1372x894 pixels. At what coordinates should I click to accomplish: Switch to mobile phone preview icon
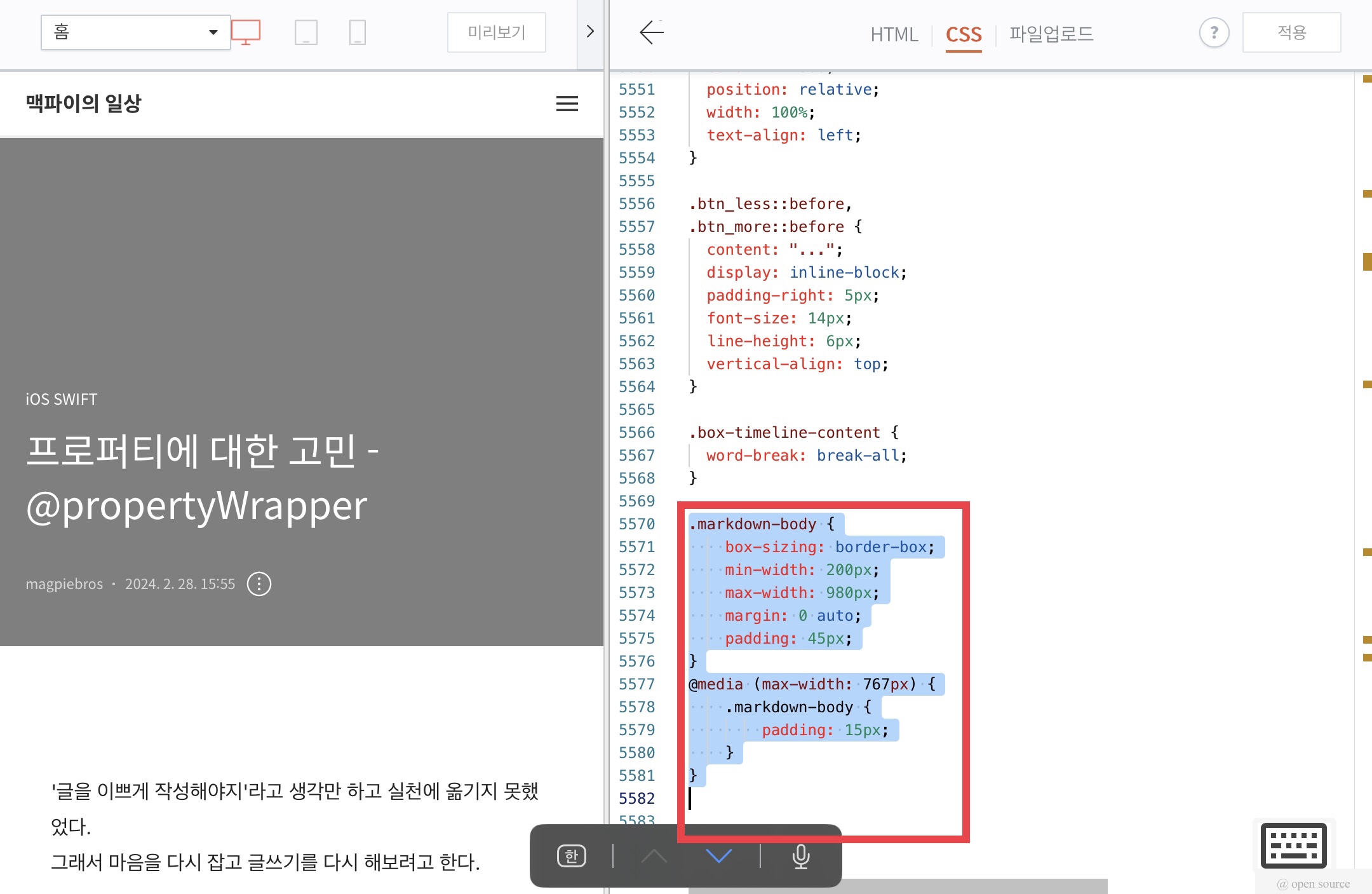(x=358, y=32)
